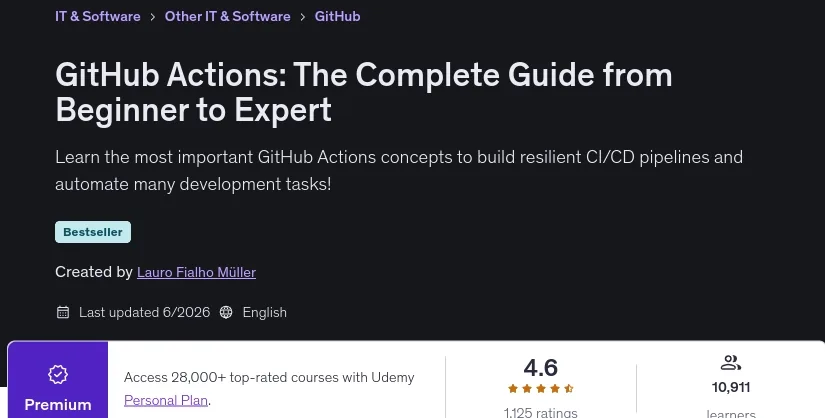This screenshot has width=825, height=418.
Task: Open instructor Lauro Fialho Müller's profile
Action: 196,272
